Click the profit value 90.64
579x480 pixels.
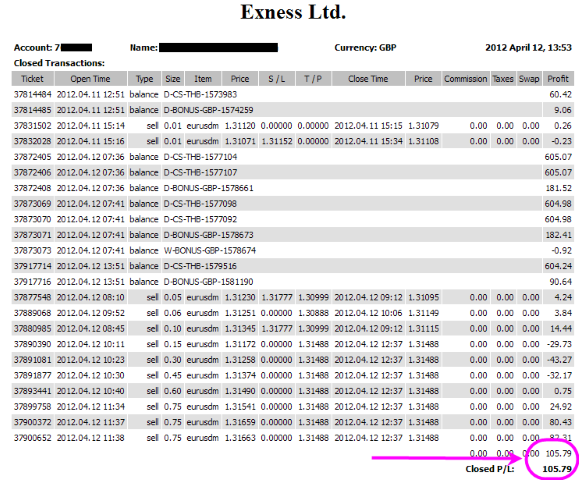[x=561, y=282]
